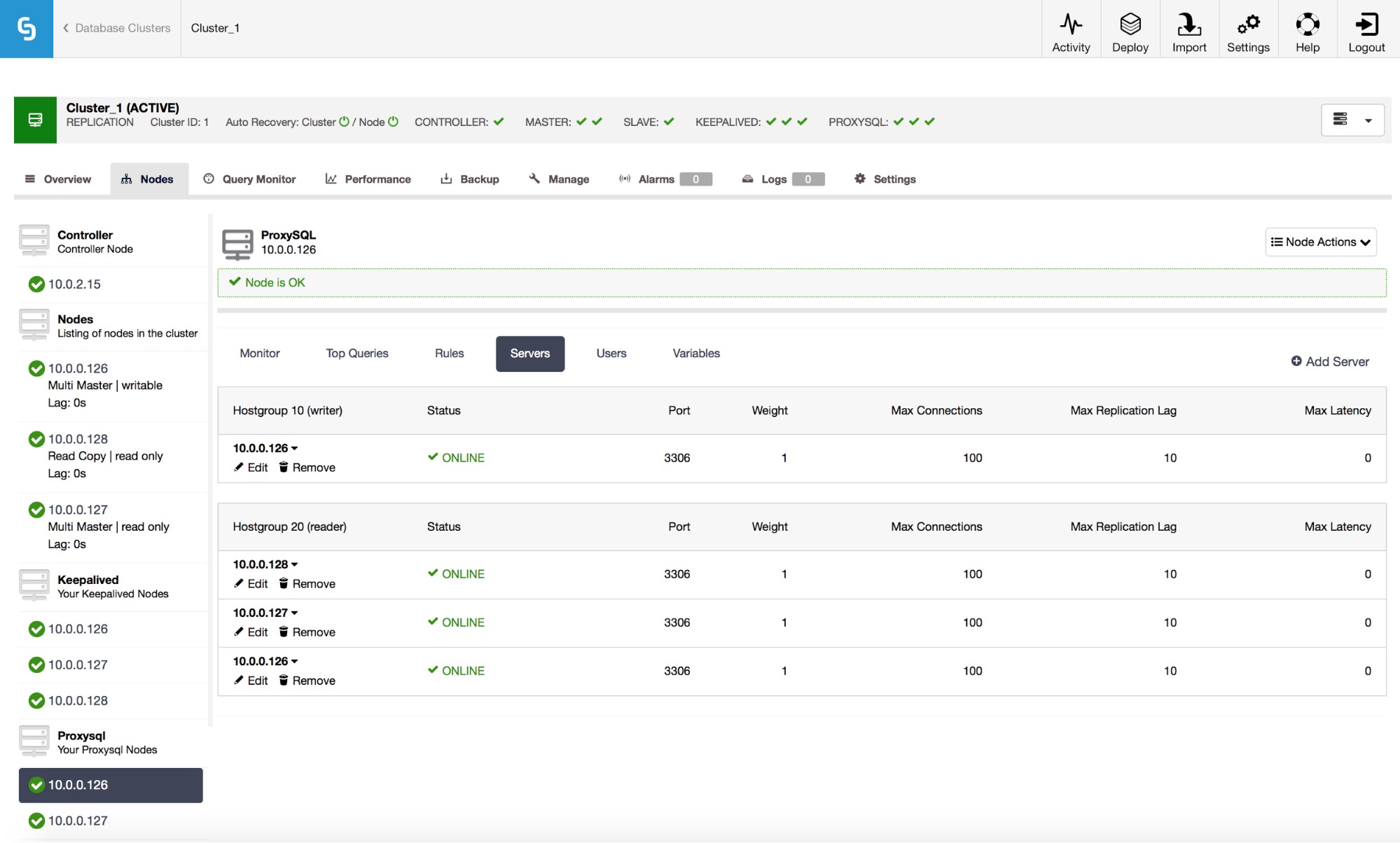Screen dimensions: 1400x843
Task: Select the Top Queries subtab
Action: coord(357,354)
